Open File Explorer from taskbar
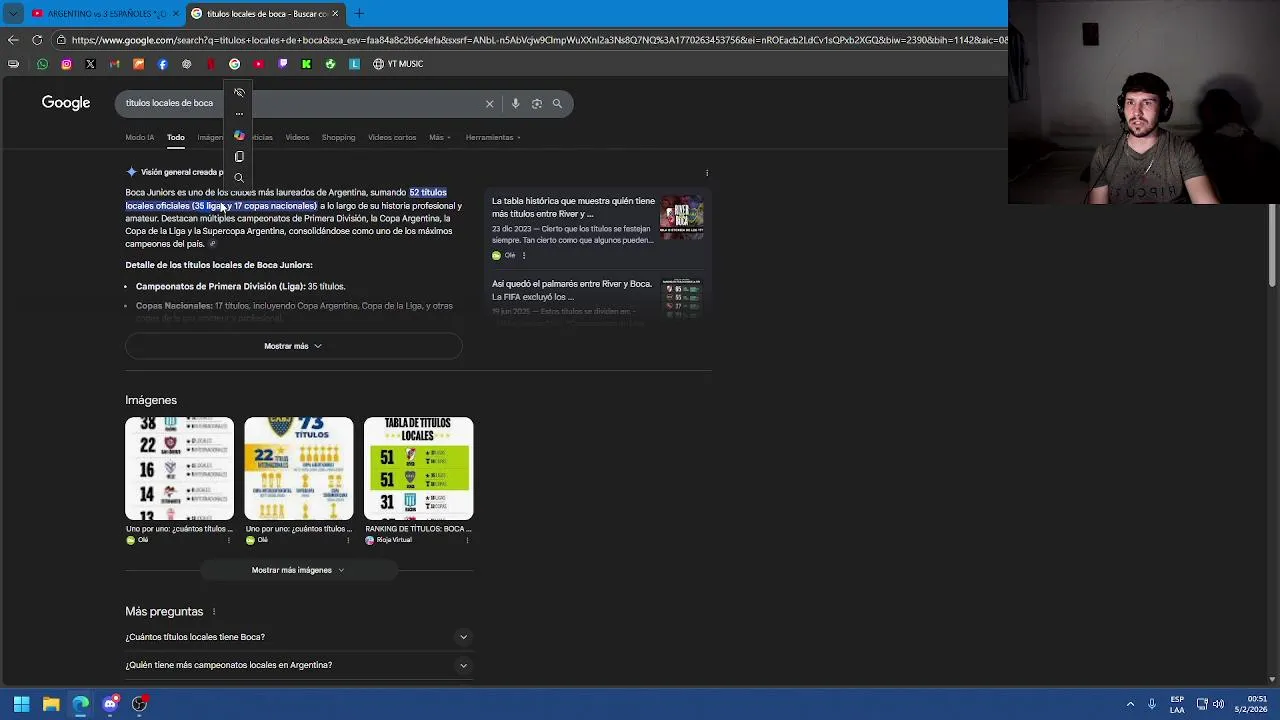1280x720 pixels. tap(51, 704)
